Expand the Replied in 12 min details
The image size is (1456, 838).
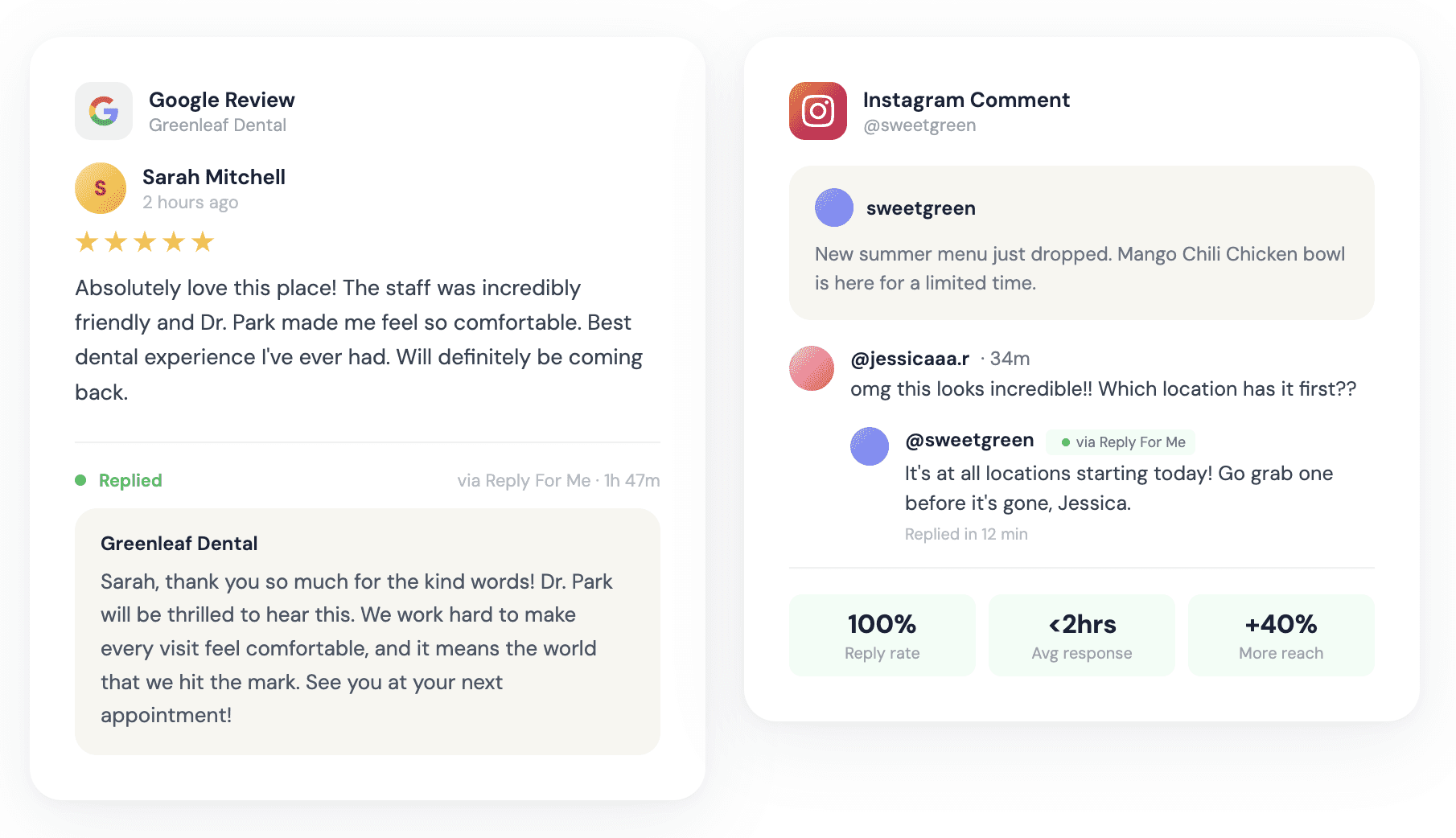tap(965, 533)
